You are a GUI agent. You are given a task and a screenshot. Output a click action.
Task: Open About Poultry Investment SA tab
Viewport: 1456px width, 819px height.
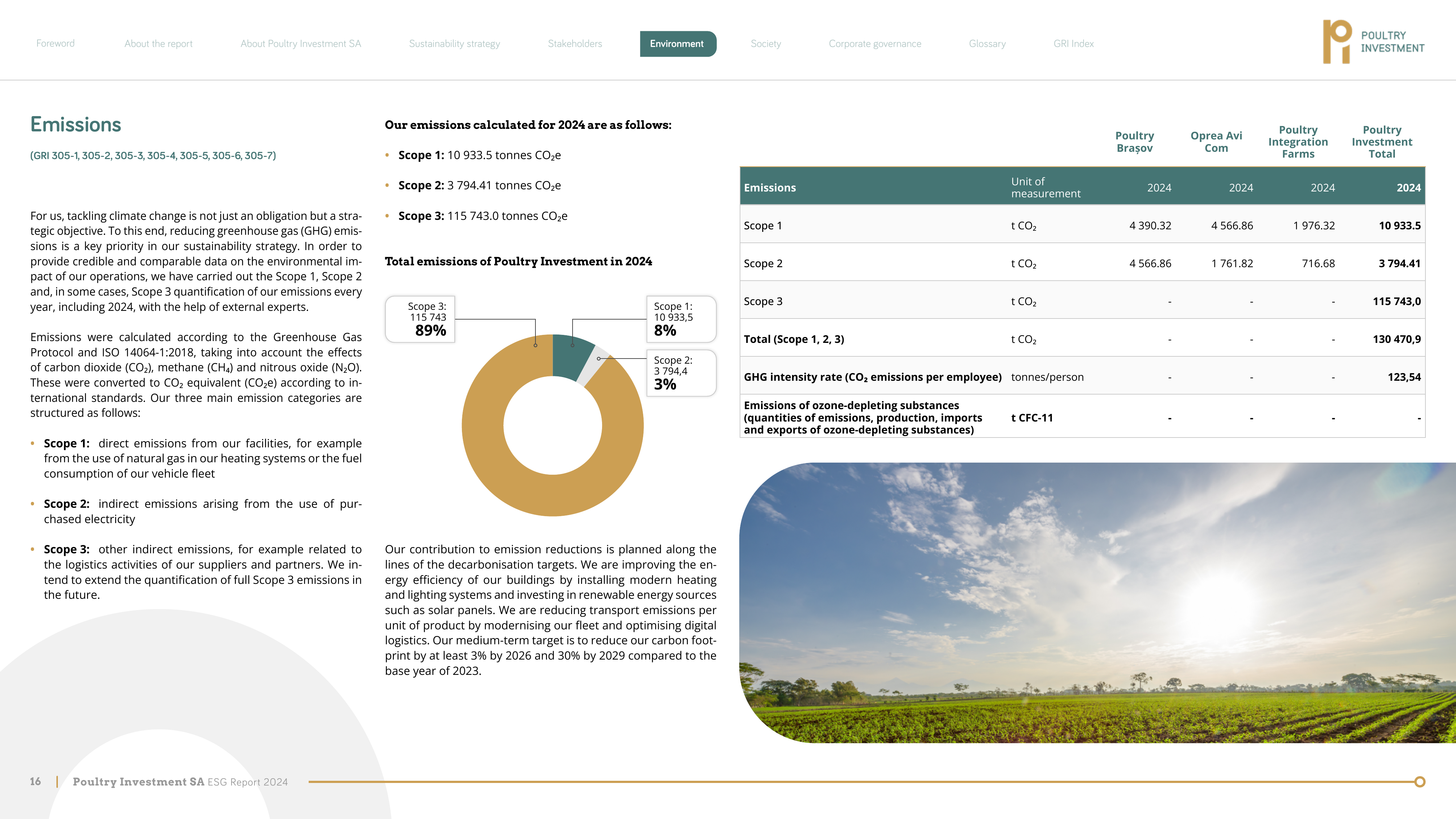coord(301,44)
